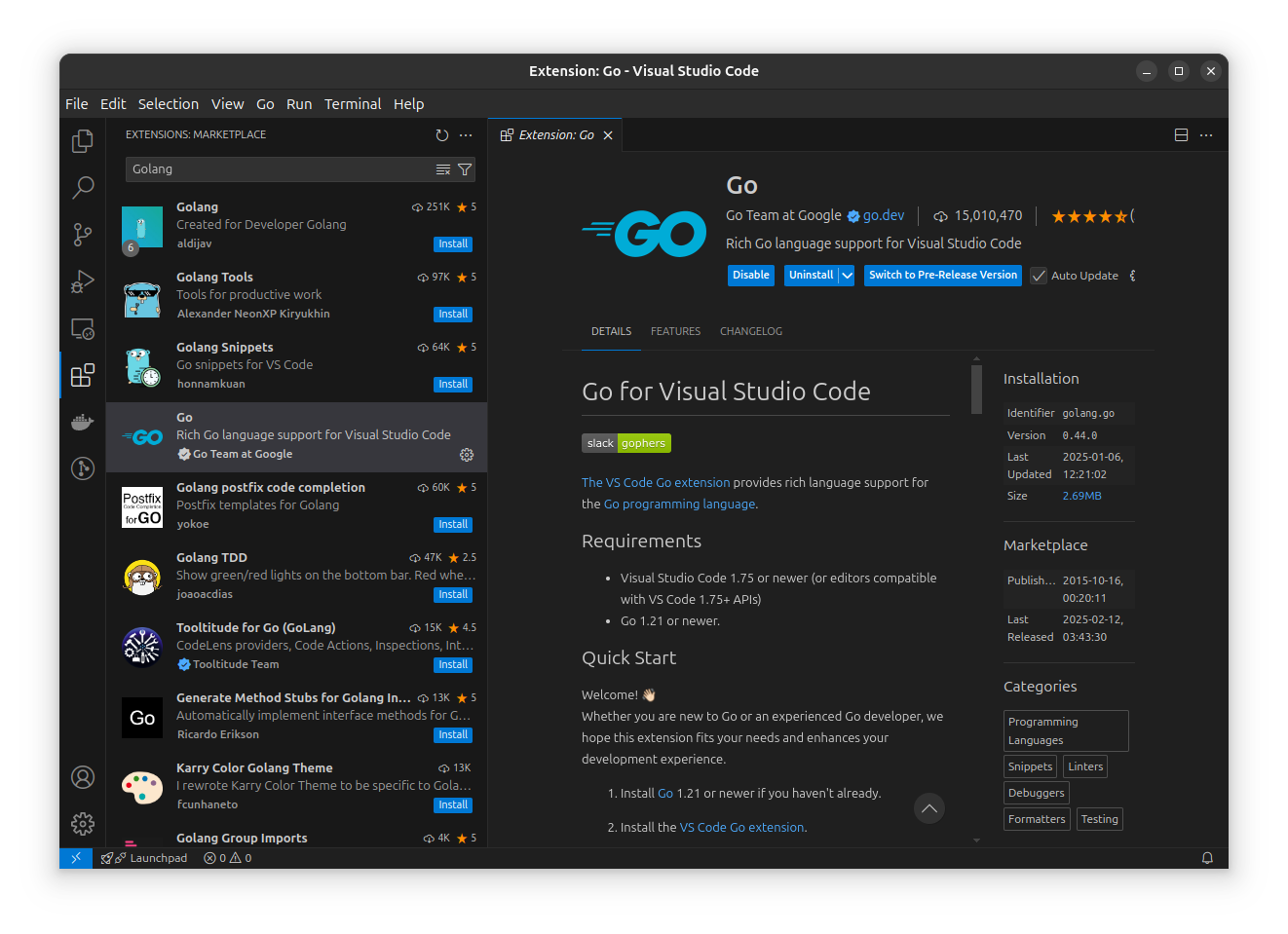Open the Git Graph icon below Docker

pyautogui.click(x=83, y=468)
